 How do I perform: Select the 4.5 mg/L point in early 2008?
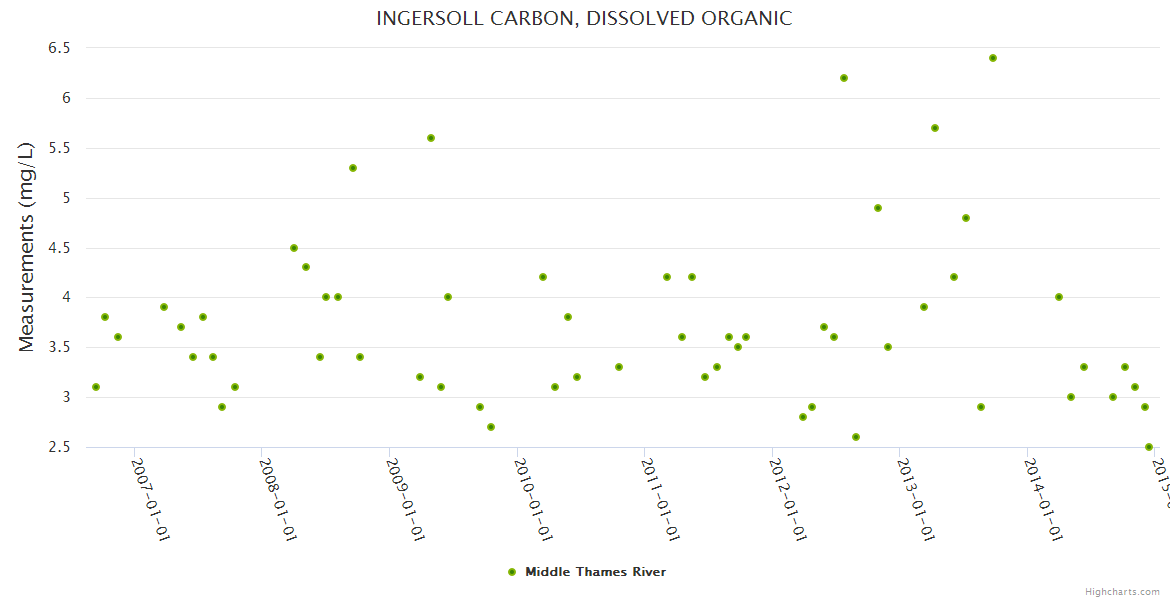294,248
